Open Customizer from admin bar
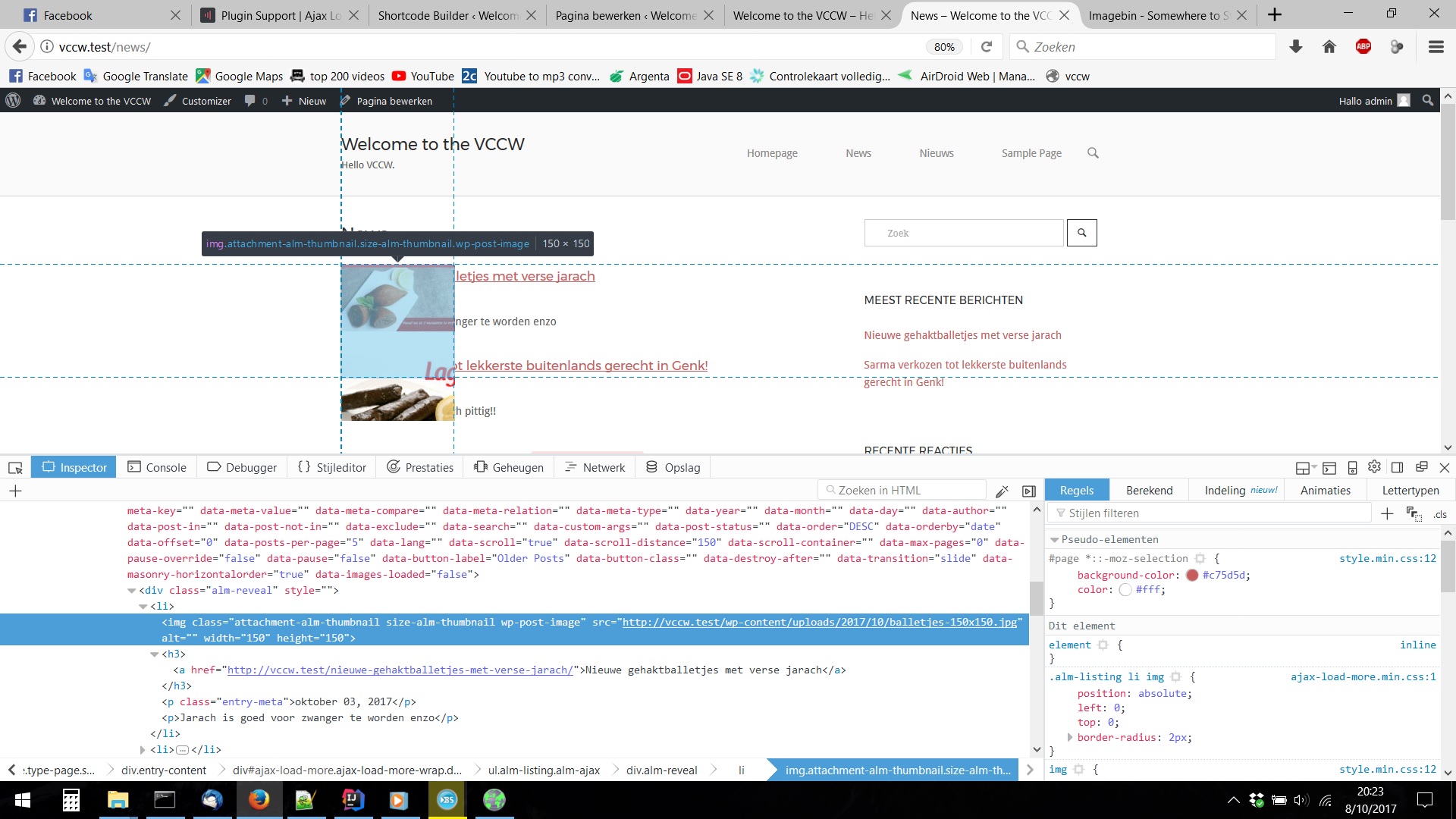This screenshot has width=1456, height=819. tap(197, 101)
